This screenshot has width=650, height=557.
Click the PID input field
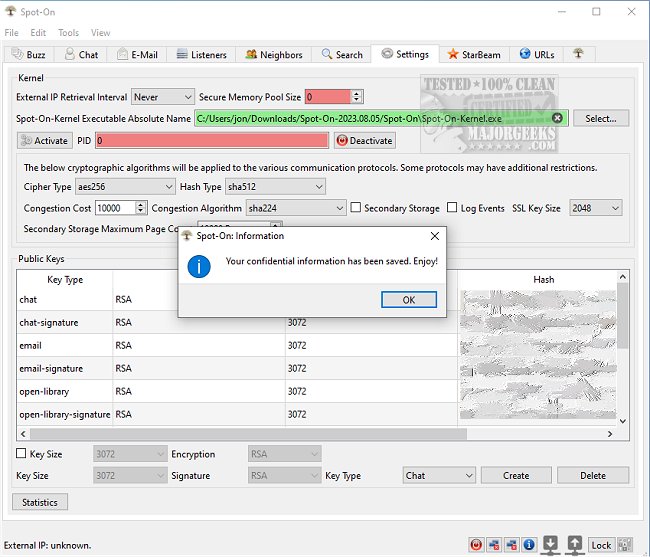point(212,140)
